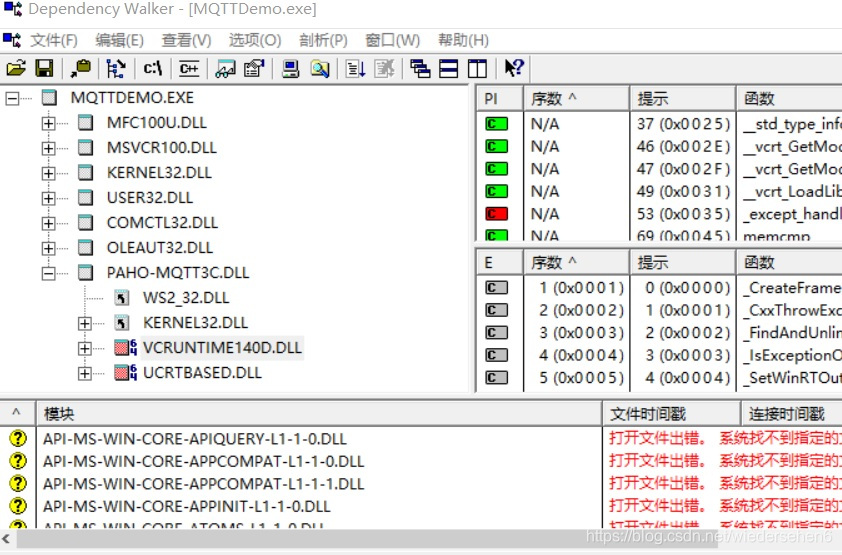The width and height of the screenshot is (842, 555).
Task: Open the 文件(F) menu
Action: pyautogui.click(x=54, y=40)
